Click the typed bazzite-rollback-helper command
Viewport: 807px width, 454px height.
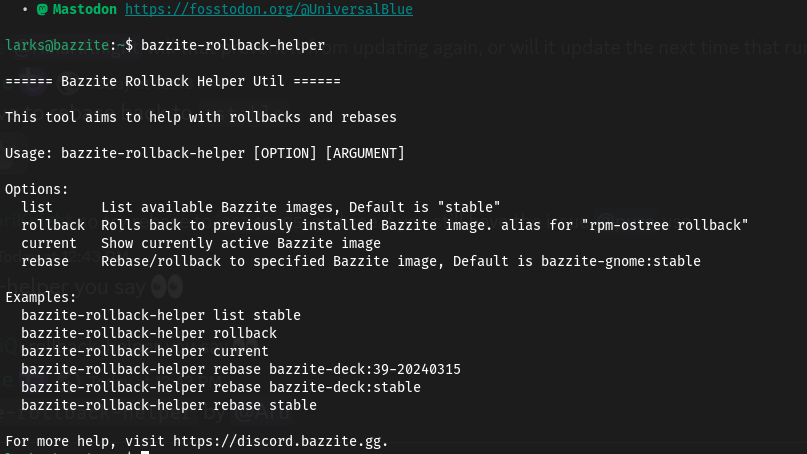(233, 45)
